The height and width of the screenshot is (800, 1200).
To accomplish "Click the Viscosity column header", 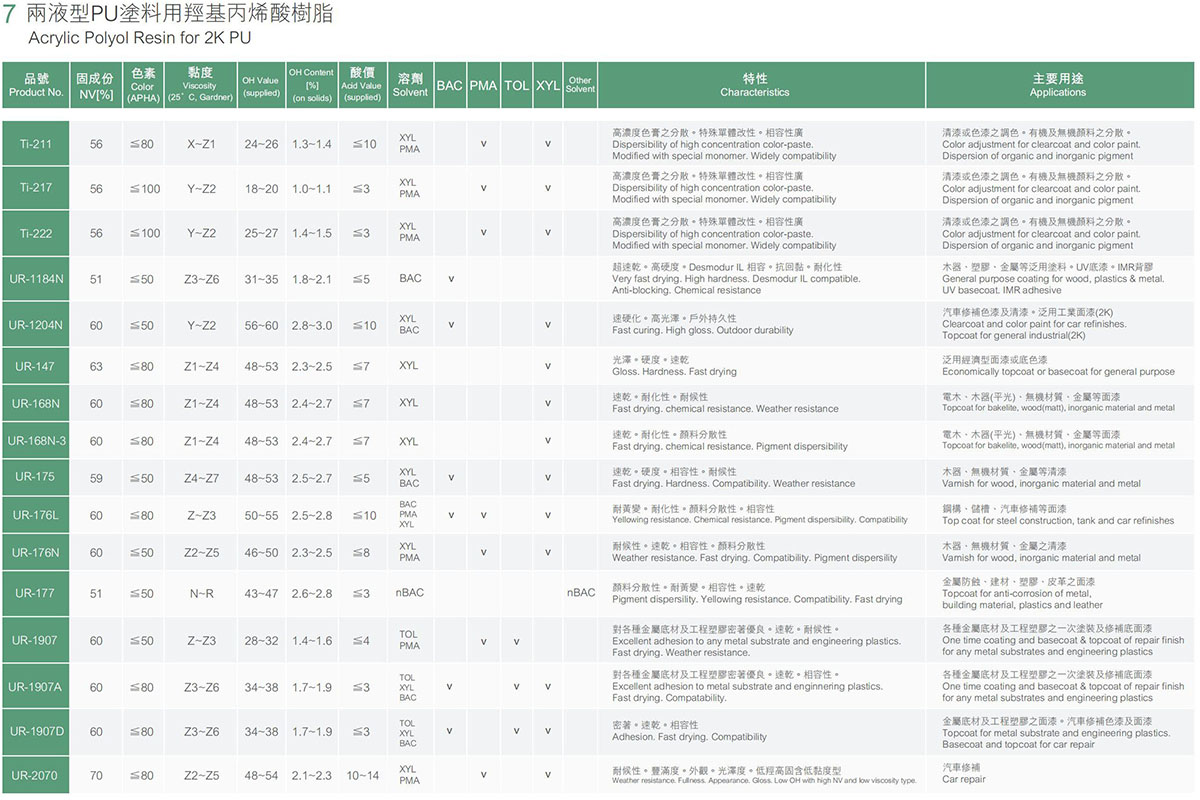I will pyautogui.click(x=200, y=85).
